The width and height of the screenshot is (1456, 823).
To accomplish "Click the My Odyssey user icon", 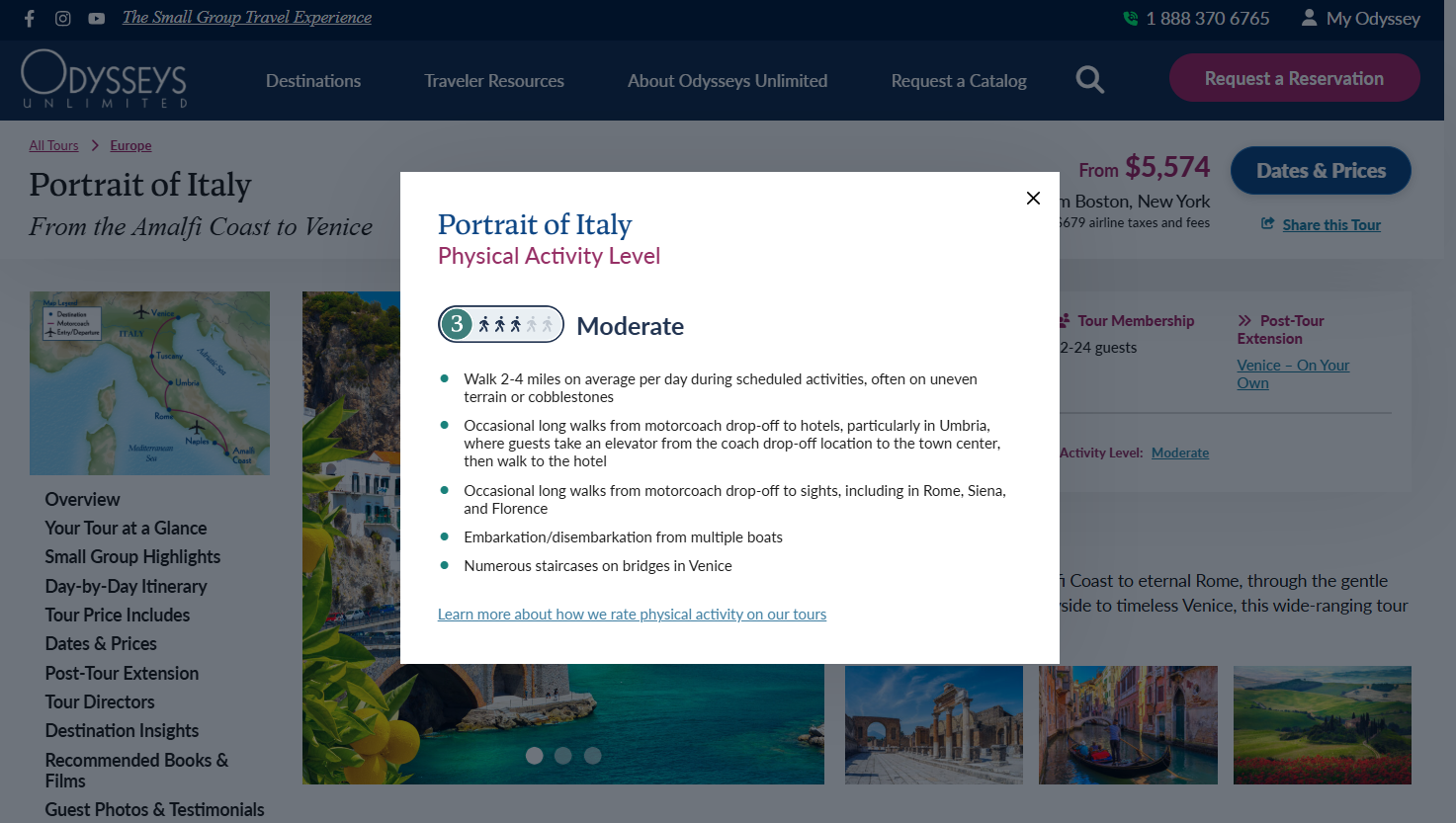I will point(1309,18).
